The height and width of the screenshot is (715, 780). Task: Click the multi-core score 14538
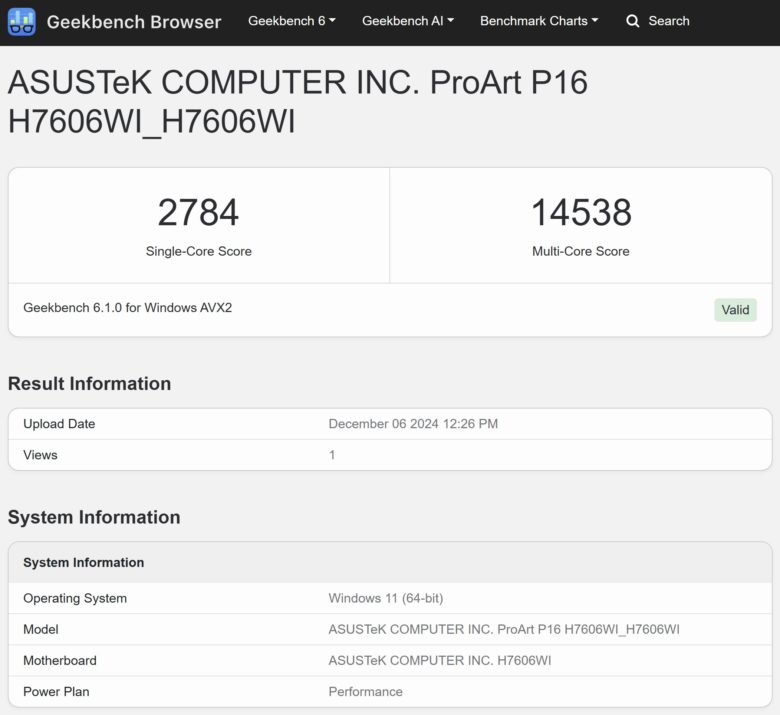pos(581,212)
